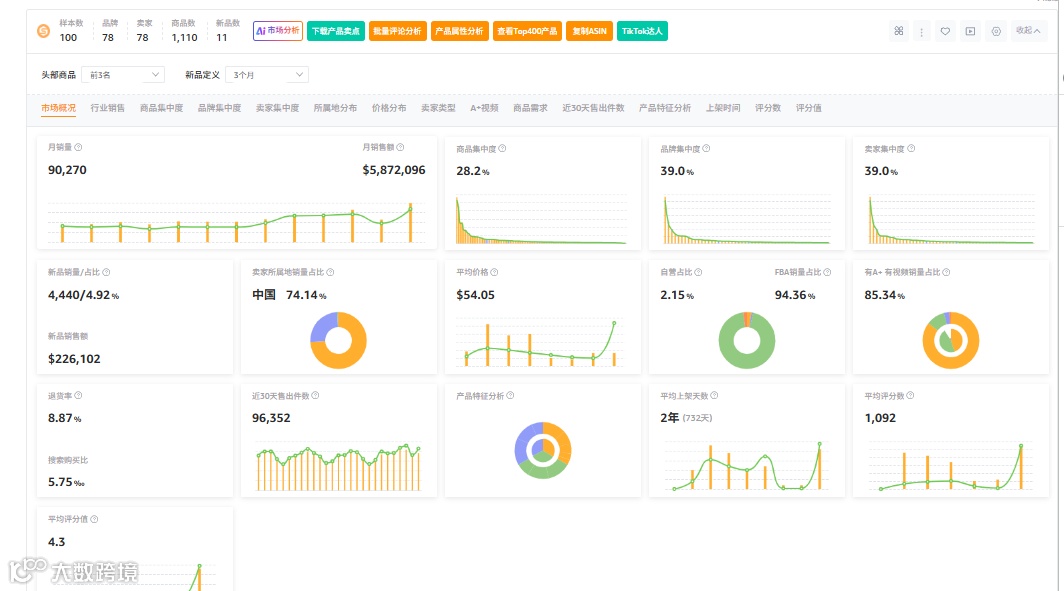Click help icon next to 平均评分数
Image resolution: width=1064 pixels, height=591 pixels.
(911, 396)
